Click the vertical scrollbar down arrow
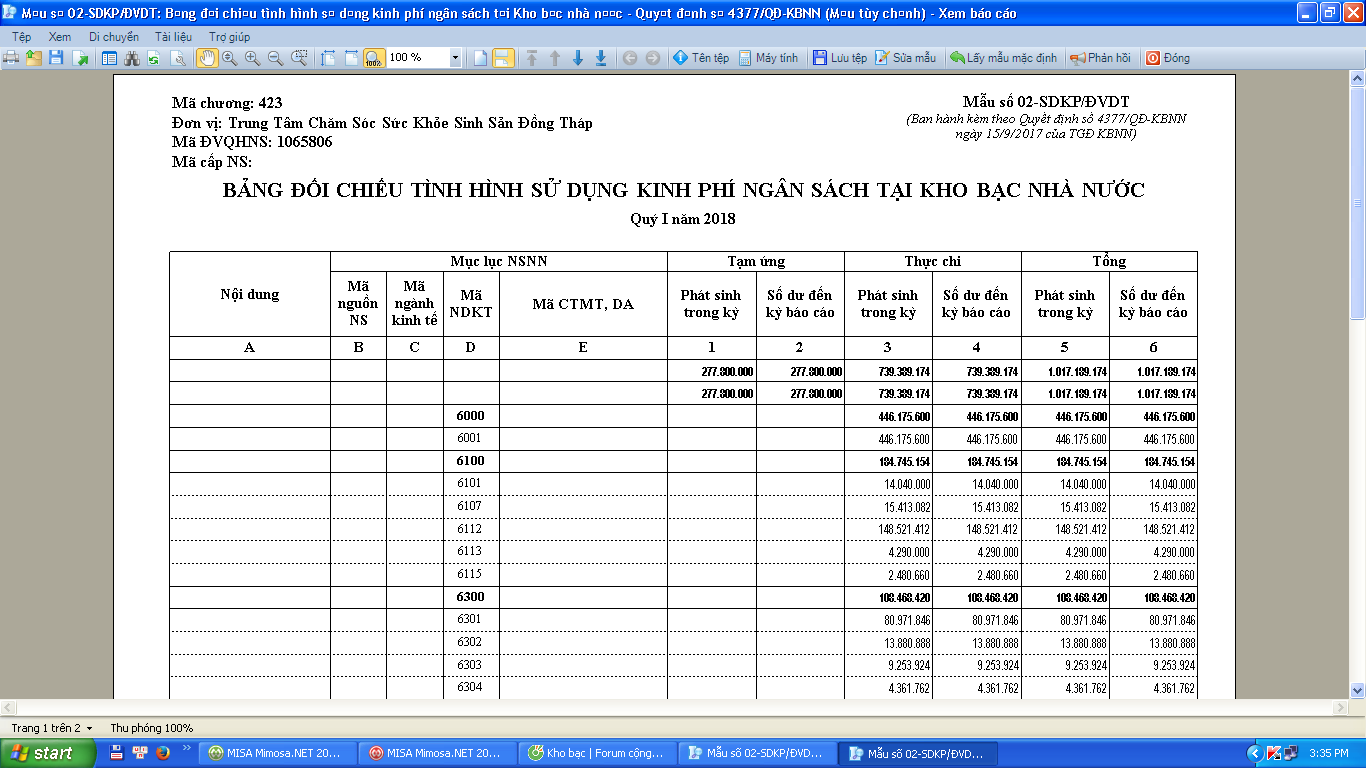The height and width of the screenshot is (768, 1366). point(1357,690)
